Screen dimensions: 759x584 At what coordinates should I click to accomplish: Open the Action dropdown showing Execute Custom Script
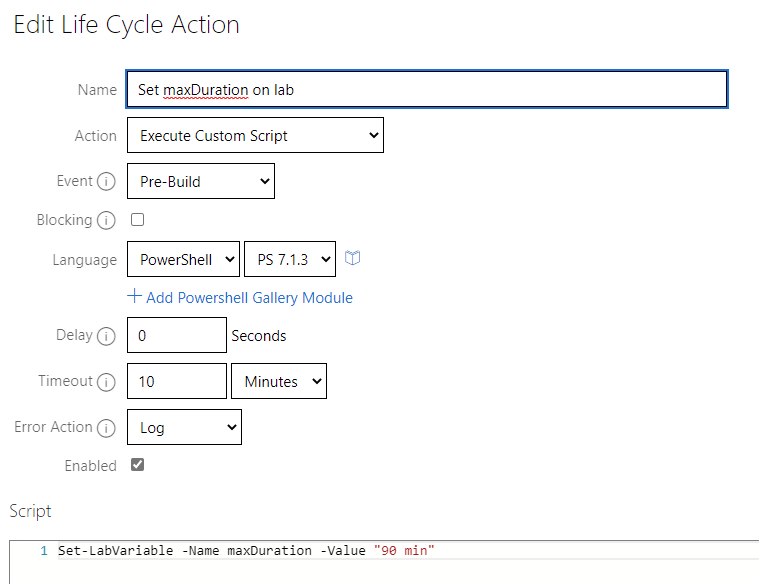[255, 136]
